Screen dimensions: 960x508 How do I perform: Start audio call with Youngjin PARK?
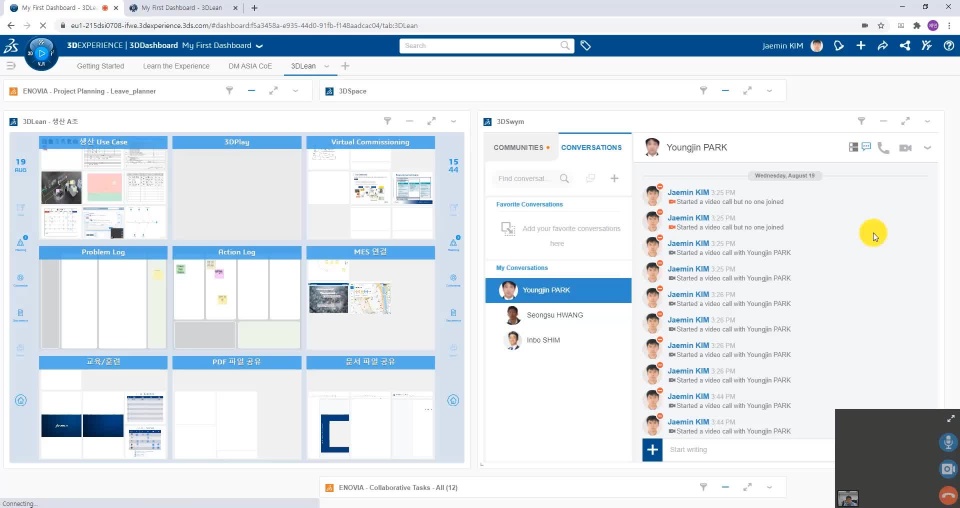883,148
